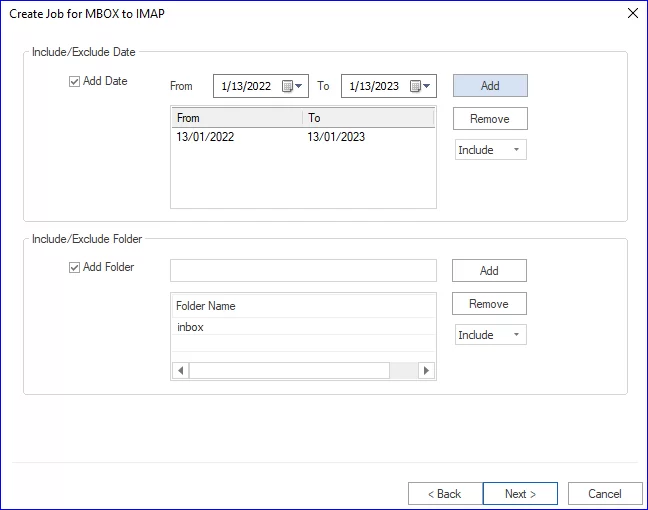Go to the previous step with Back
The height and width of the screenshot is (510, 648).
pos(445,493)
